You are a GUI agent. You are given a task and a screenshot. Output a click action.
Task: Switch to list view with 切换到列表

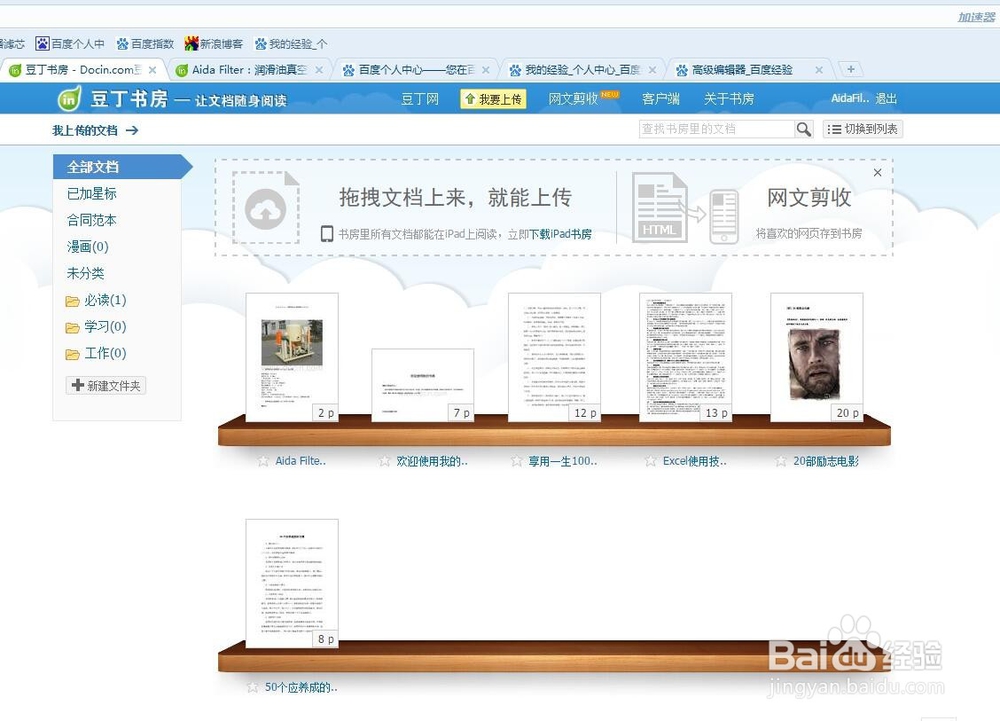pyautogui.click(x=863, y=129)
